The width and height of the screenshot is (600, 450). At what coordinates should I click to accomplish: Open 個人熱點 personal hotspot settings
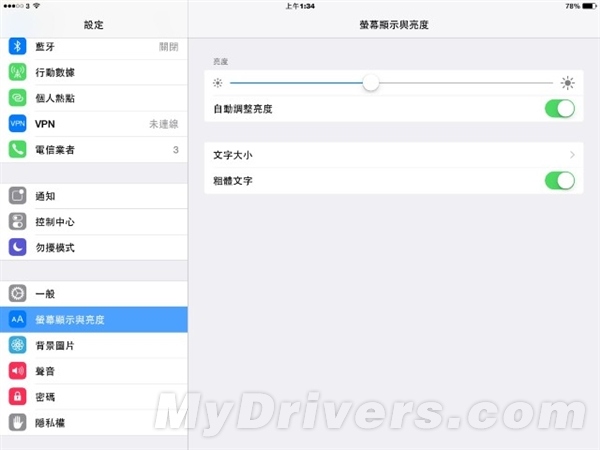pyautogui.click(x=94, y=98)
